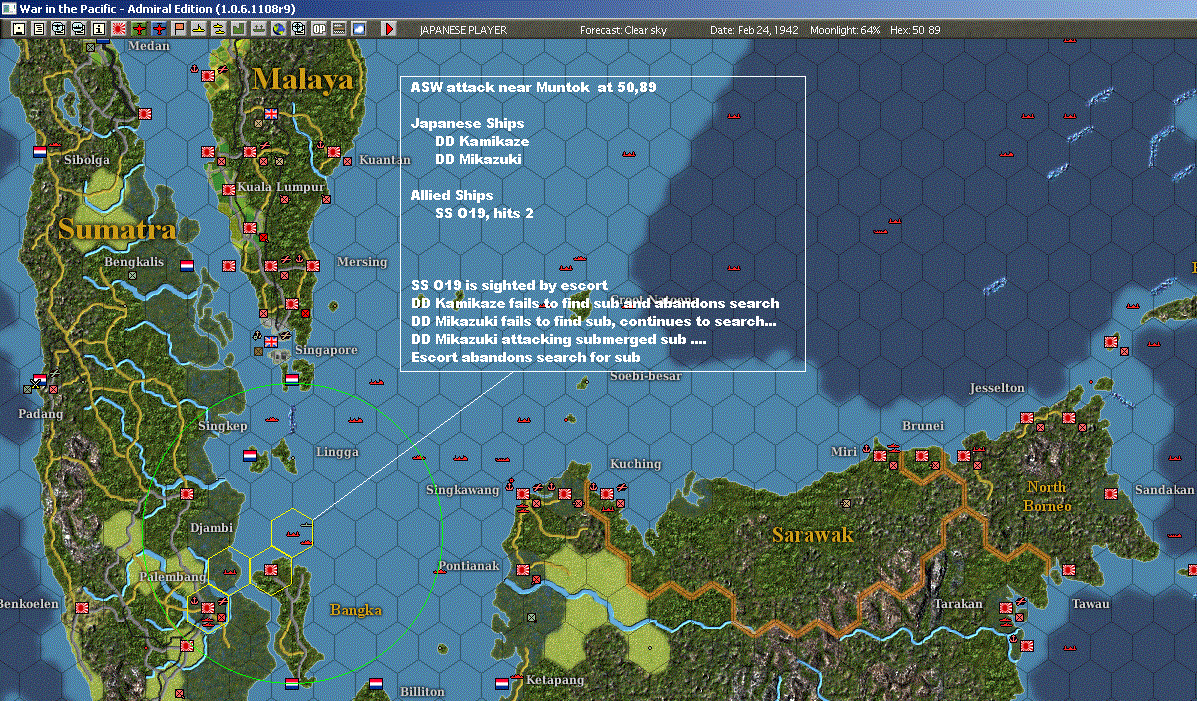The height and width of the screenshot is (701, 1197).
Task: Click the rising sun flag toolbar icon
Action: (119, 29)
